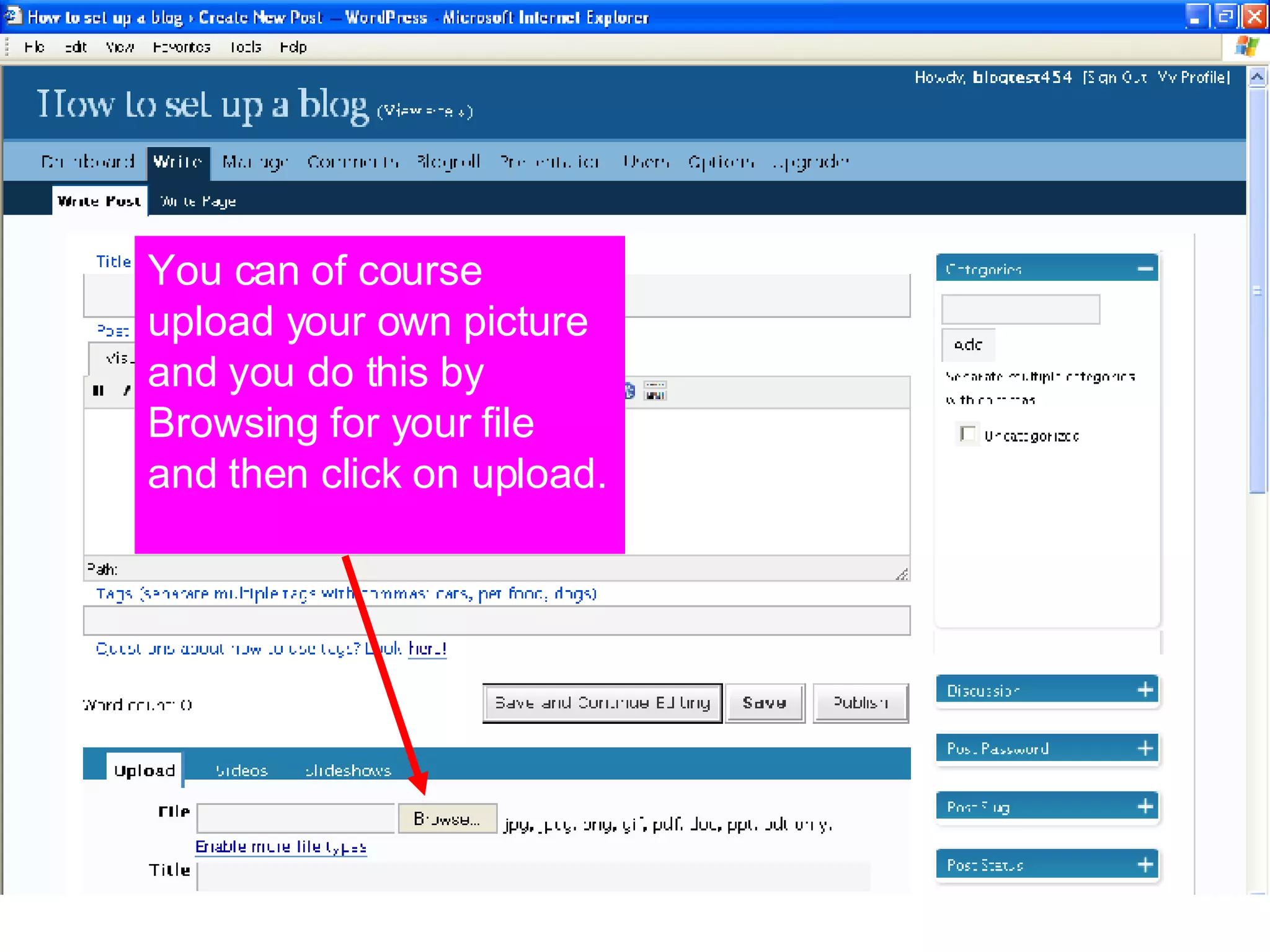Image resolution: width=1270 pixels, height=952 pixels.
Task: Click the View site link
Action: pos(425,111)
